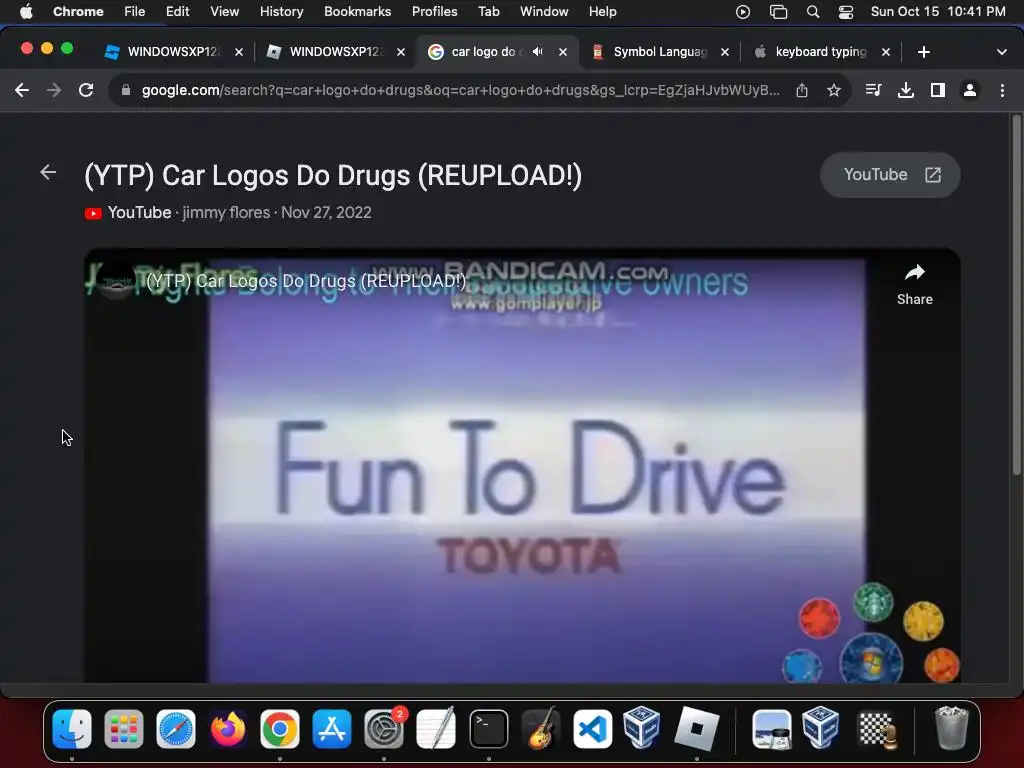Screen dimensions: 1024x768
Task: Open Roblox from the Dock
Action: pos(697,729)
